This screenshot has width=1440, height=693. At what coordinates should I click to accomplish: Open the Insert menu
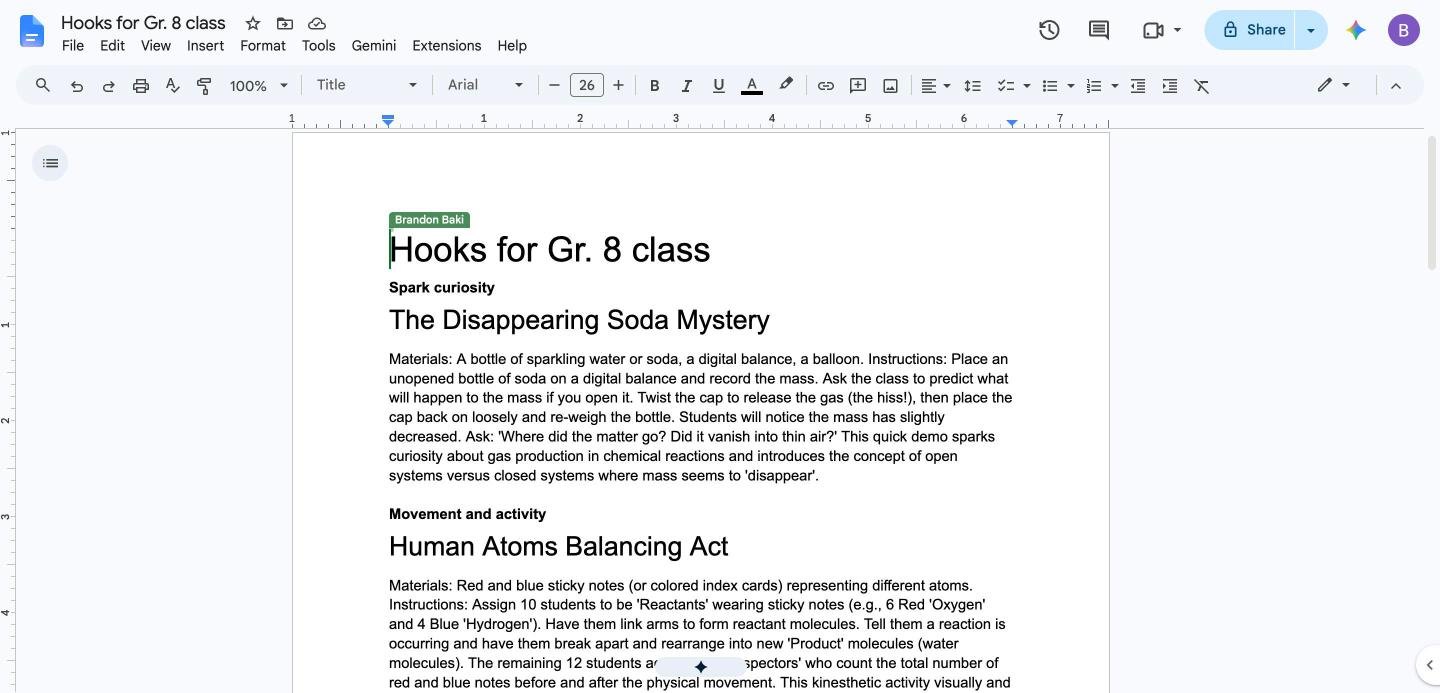(205, 46)
